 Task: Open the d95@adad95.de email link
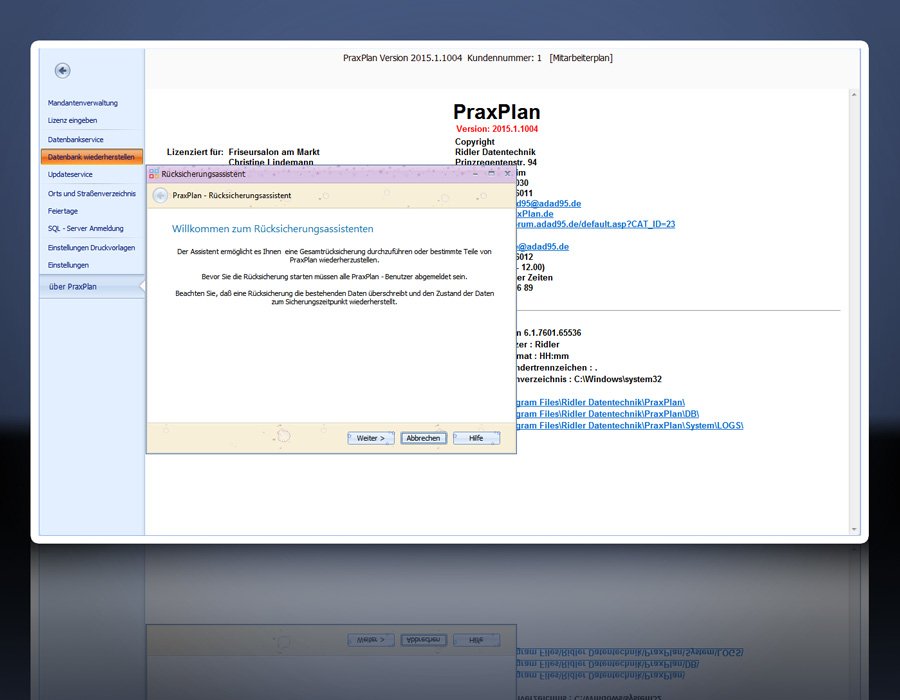549,204
